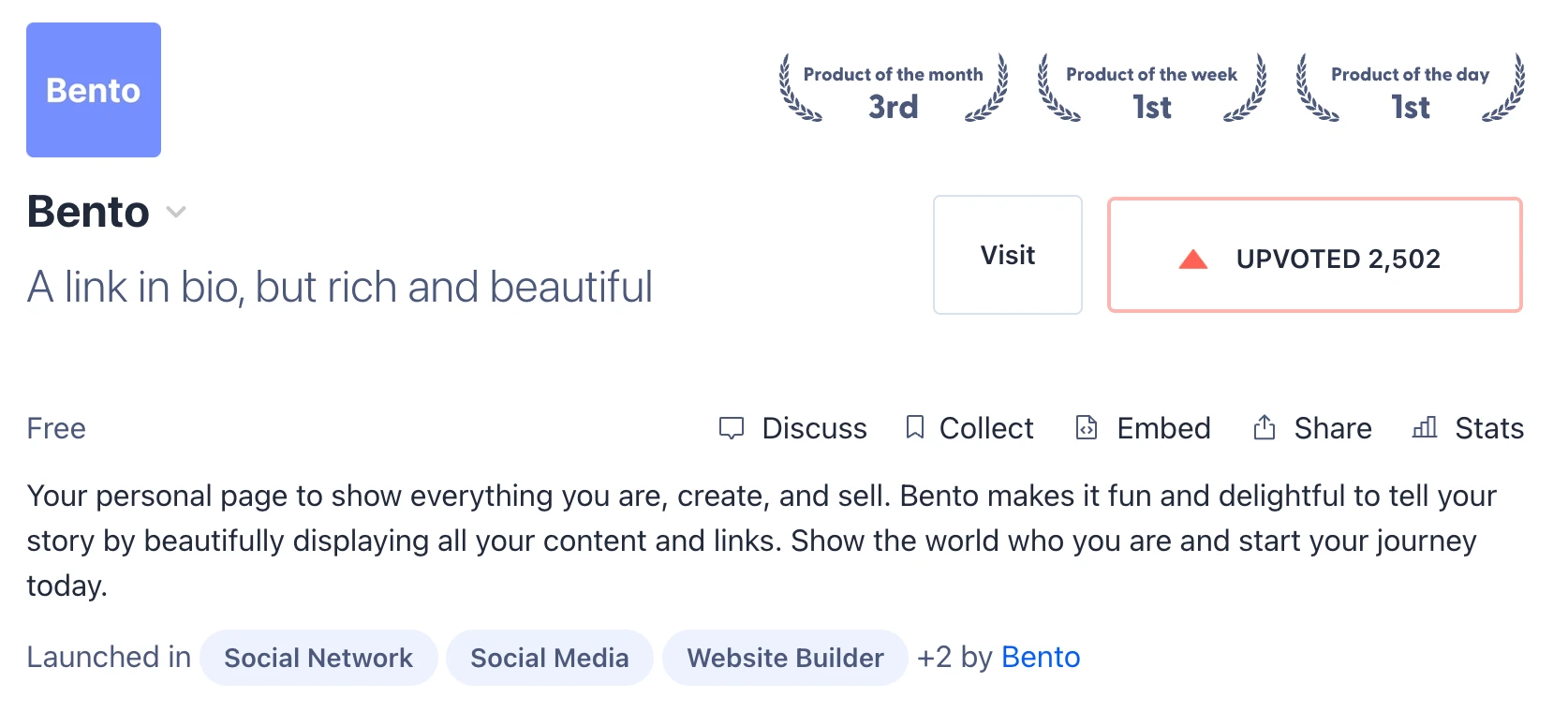Screen dimensions: 1568x712
Task: Visit the Bento website
Action: pos(1008,255)
